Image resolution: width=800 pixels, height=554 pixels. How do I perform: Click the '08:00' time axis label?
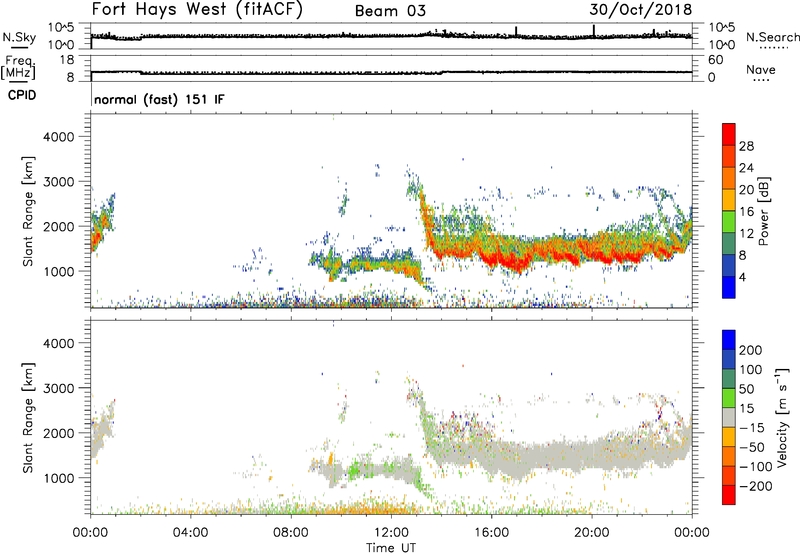290,533
